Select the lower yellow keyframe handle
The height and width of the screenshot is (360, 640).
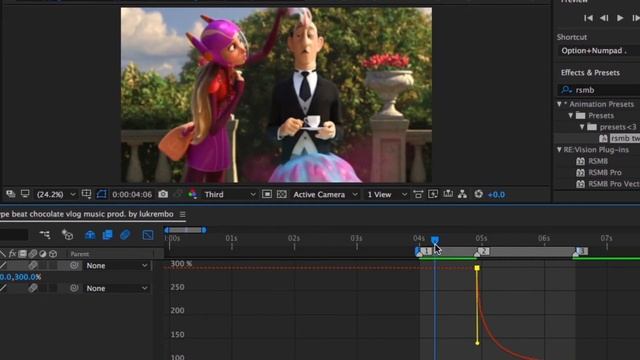(478, 343)
